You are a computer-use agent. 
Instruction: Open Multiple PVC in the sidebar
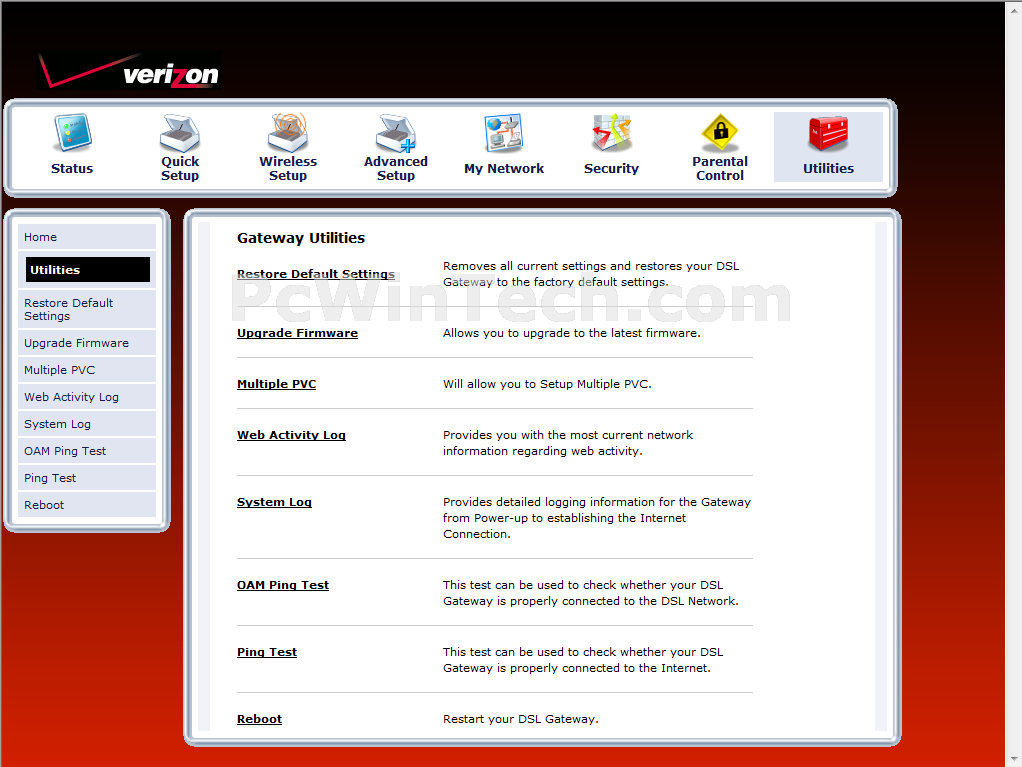click(x=87, y=370)
